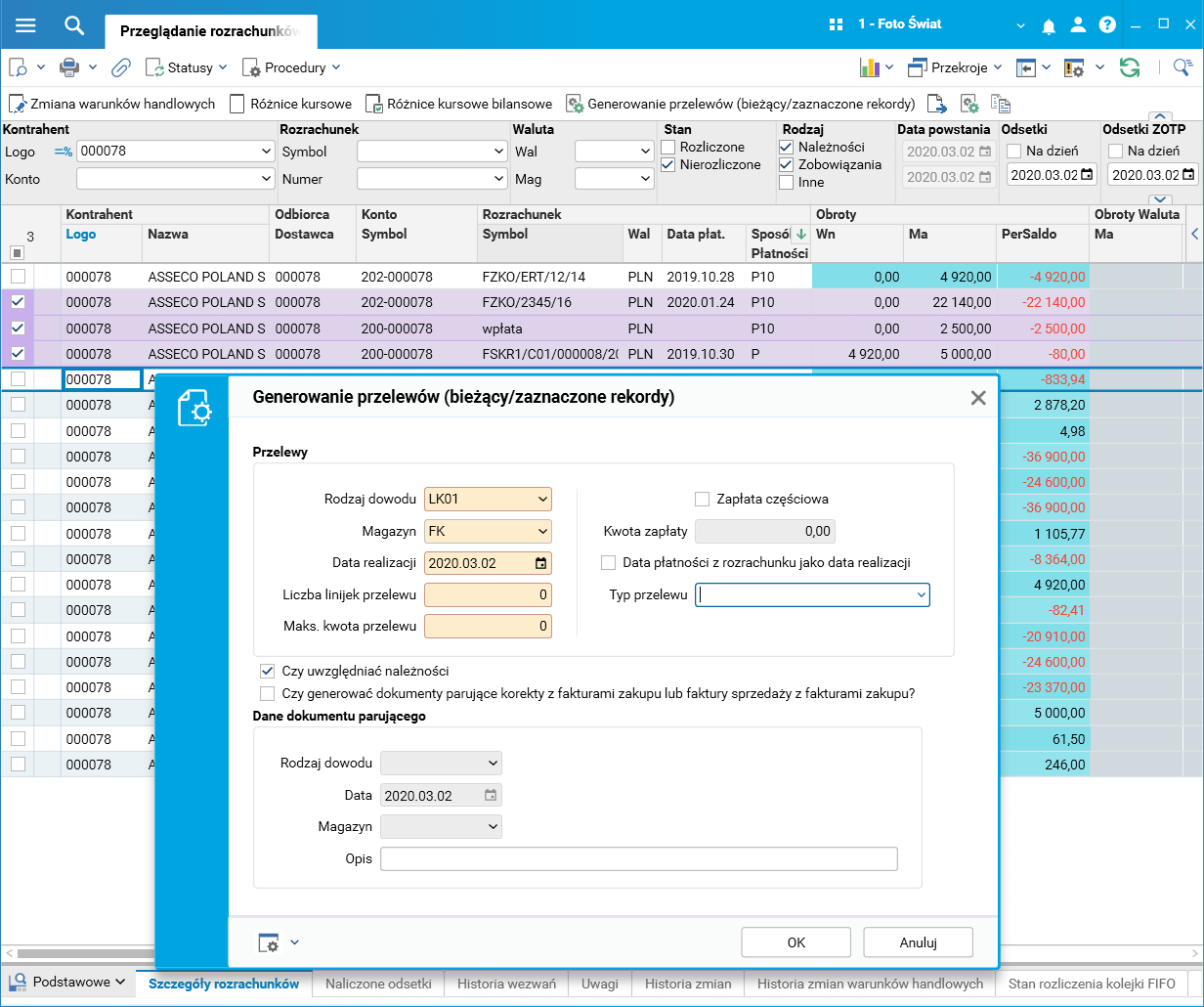Switch to Naliczone odsetki tab
This screenshot has width=1204, height=1007.
(x=378, y=985)
